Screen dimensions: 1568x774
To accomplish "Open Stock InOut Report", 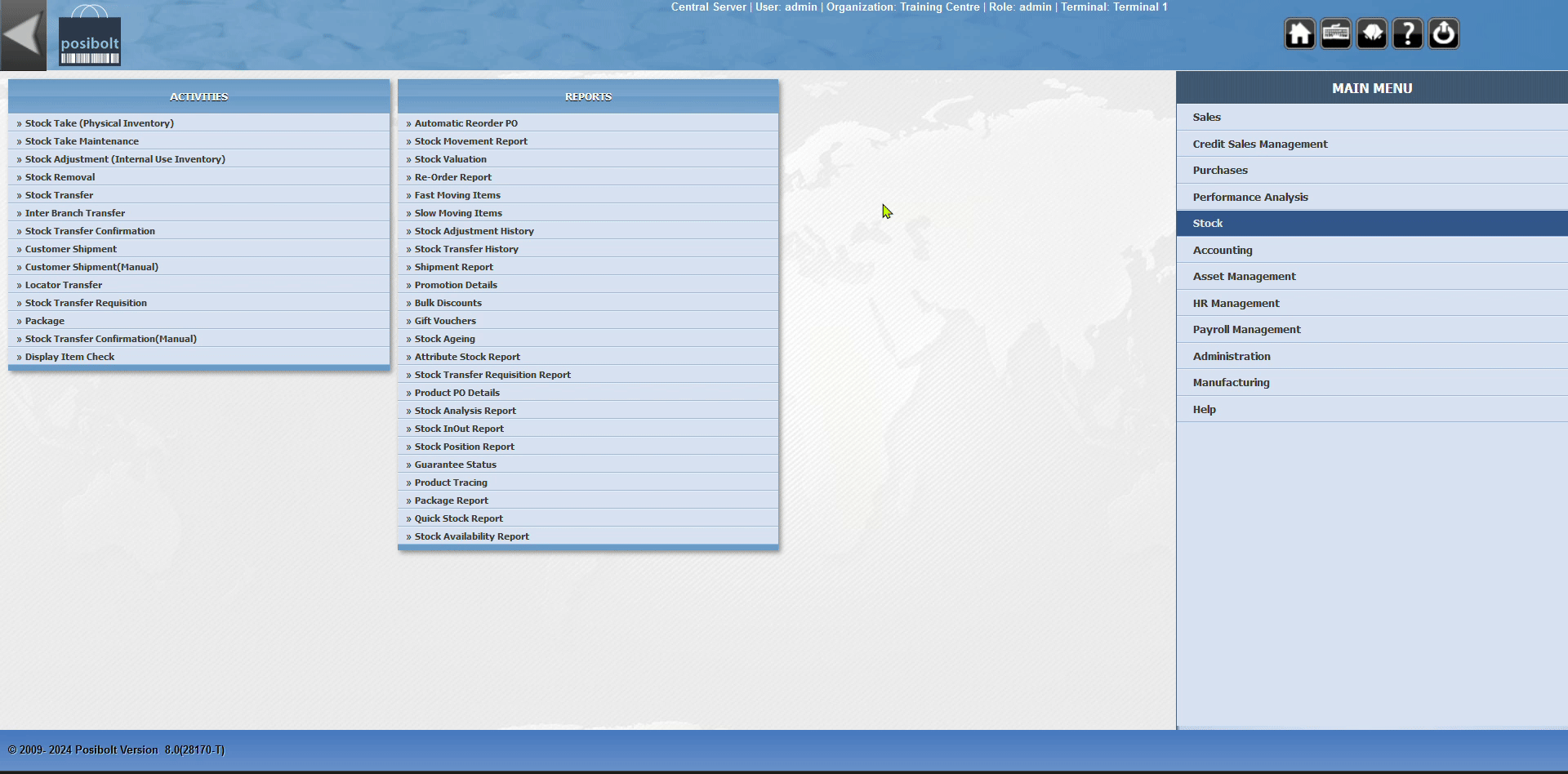I will 588,429.
